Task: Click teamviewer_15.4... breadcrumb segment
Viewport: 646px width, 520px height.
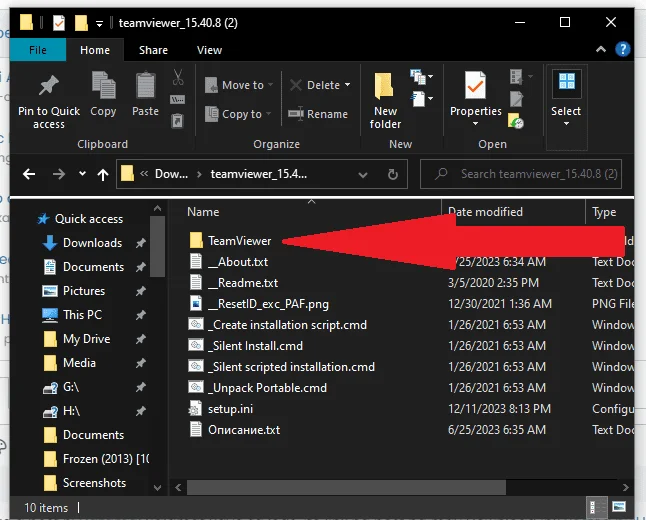Action: 259,174
